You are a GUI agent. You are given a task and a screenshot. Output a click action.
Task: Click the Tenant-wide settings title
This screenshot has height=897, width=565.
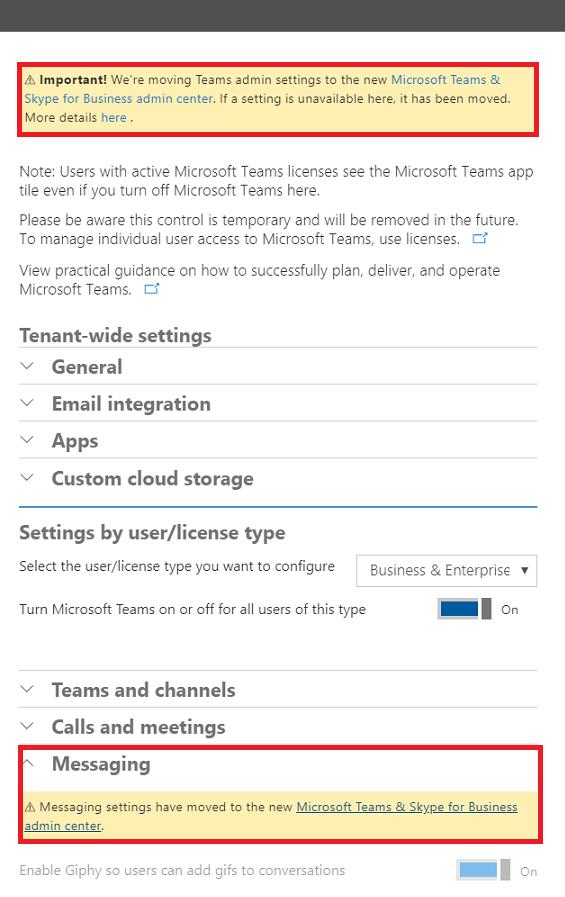[116, 335]
